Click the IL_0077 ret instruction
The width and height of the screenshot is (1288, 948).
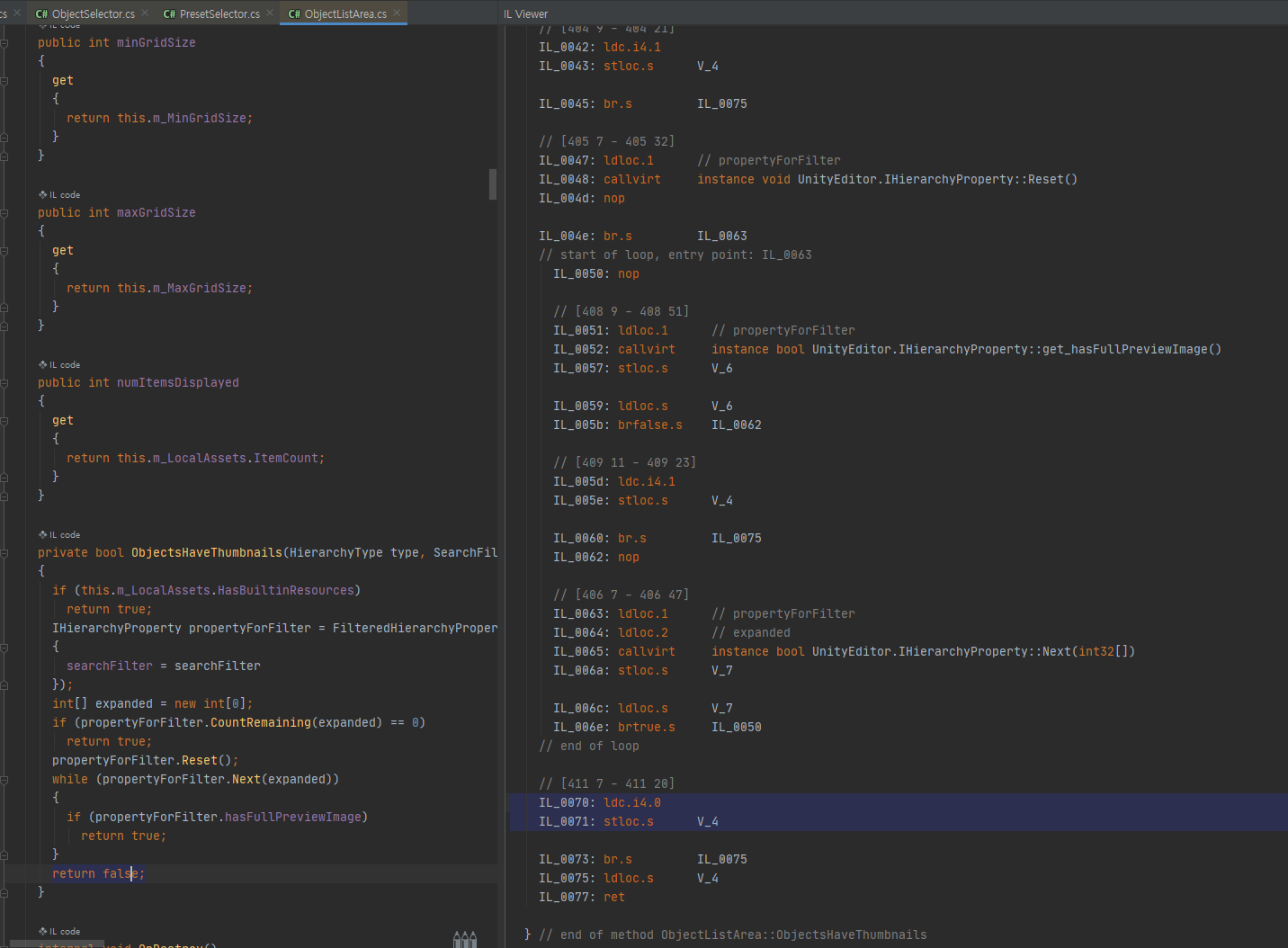click(x=582, y=897)
